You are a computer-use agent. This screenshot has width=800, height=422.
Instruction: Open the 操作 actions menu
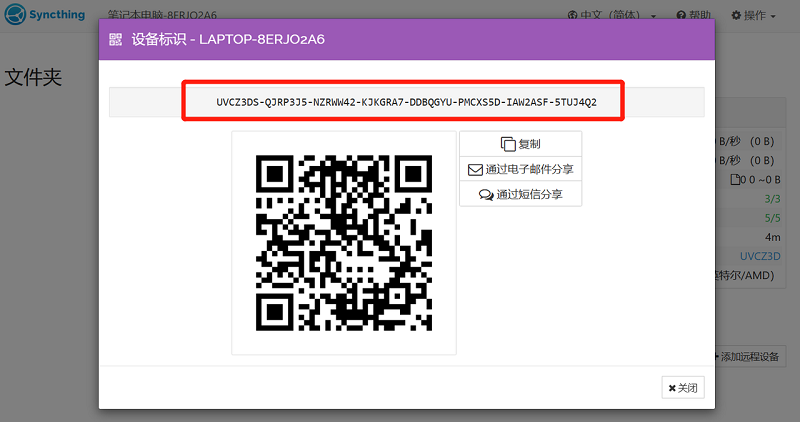(x=754, y=15)
